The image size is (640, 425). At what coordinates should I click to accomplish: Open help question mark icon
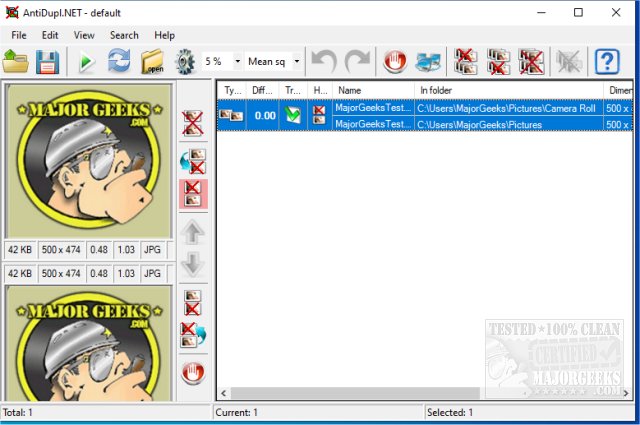click(607, 62)
